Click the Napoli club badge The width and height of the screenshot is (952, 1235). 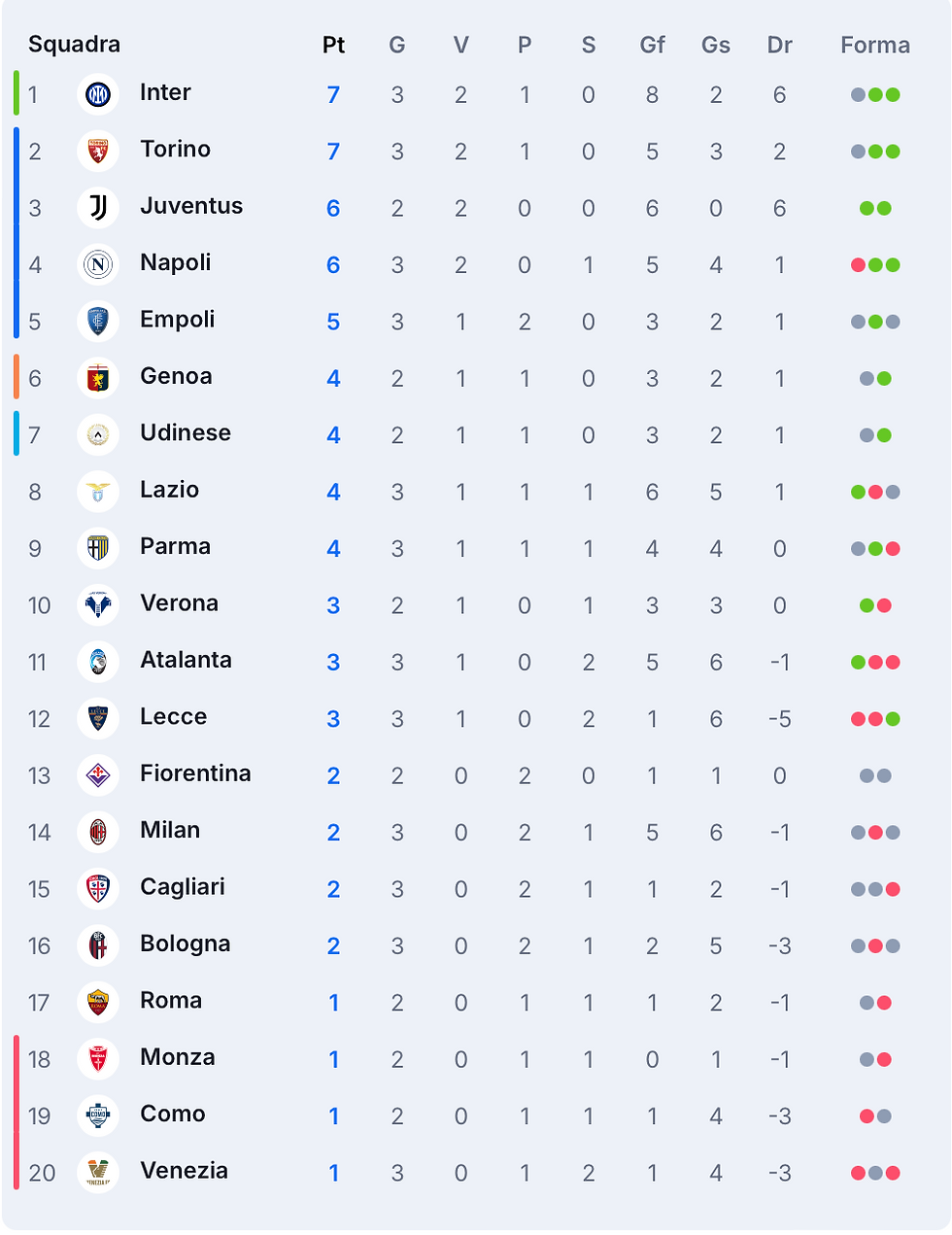(98, 264)
